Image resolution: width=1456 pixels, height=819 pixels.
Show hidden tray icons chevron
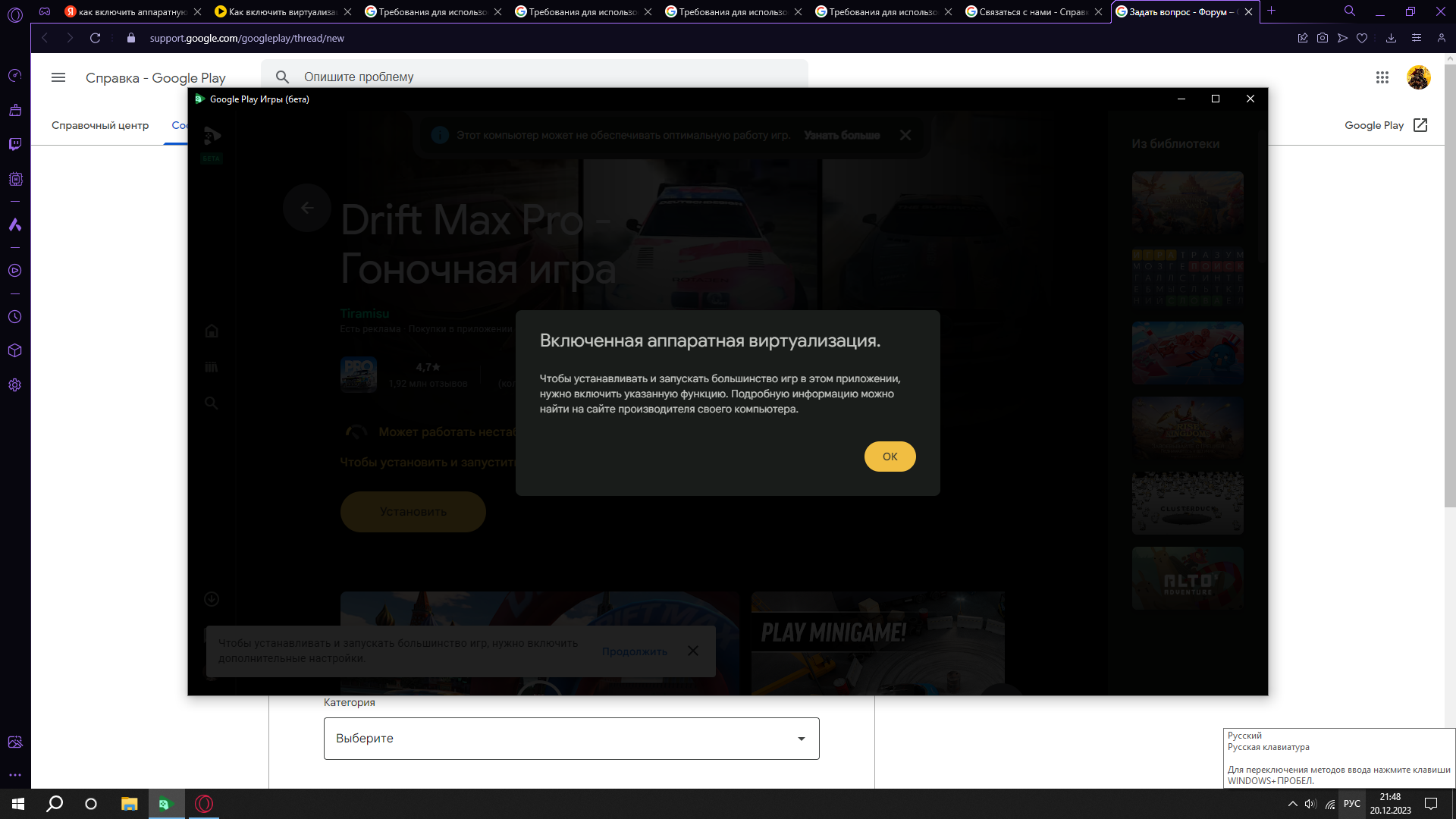(1292, 804)
